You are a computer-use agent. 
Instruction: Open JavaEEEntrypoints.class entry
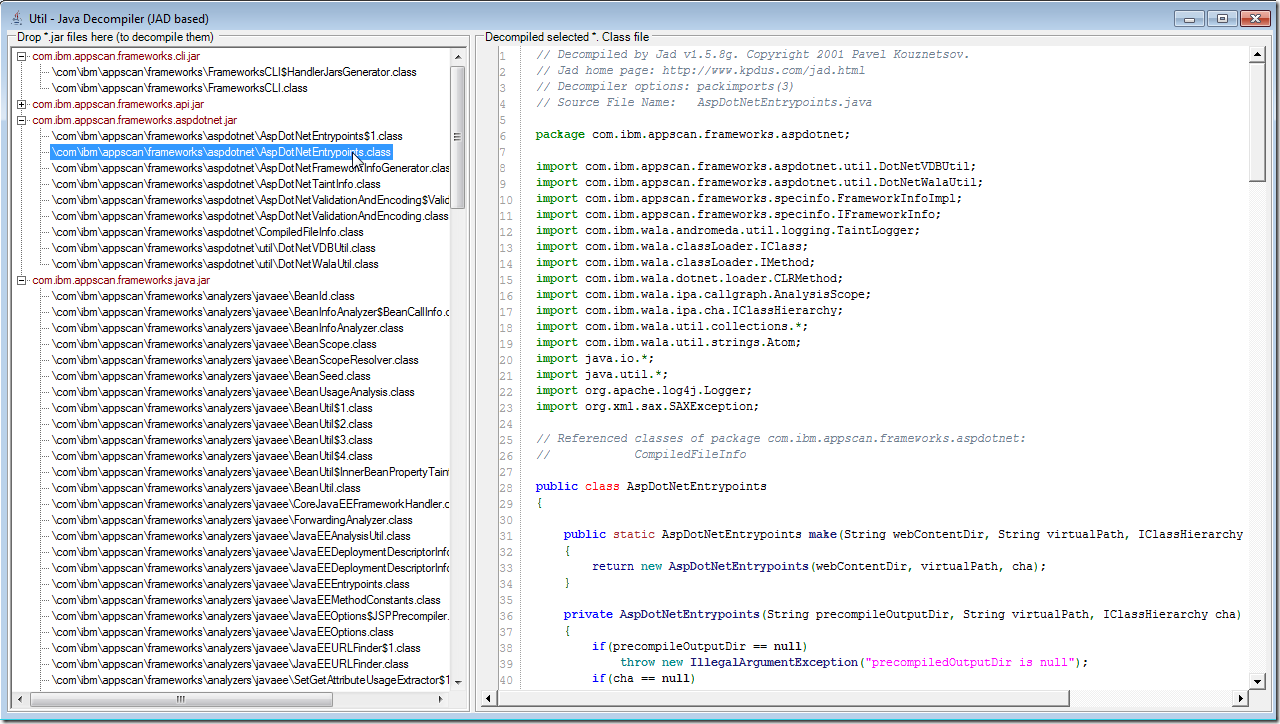231,584
